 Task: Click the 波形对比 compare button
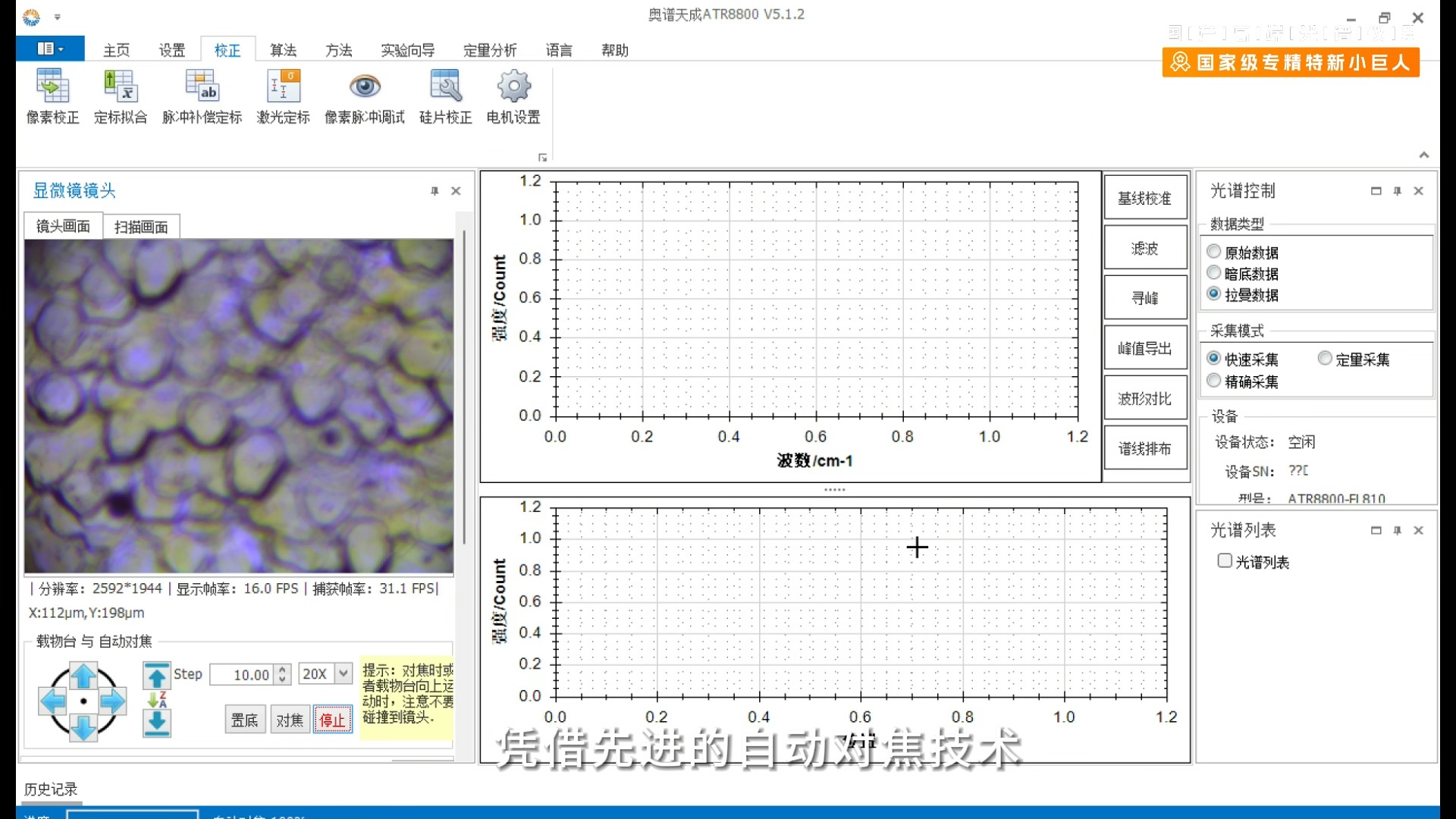point(1144,398)
